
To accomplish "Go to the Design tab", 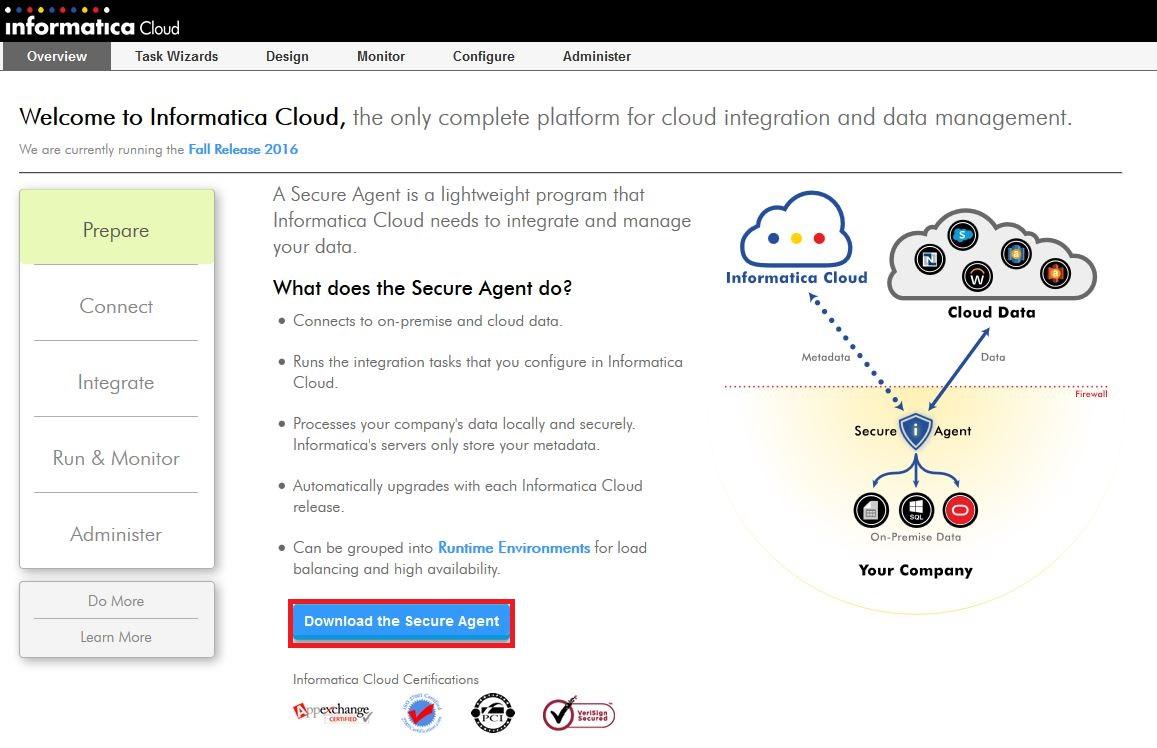I will click(287, 56).
